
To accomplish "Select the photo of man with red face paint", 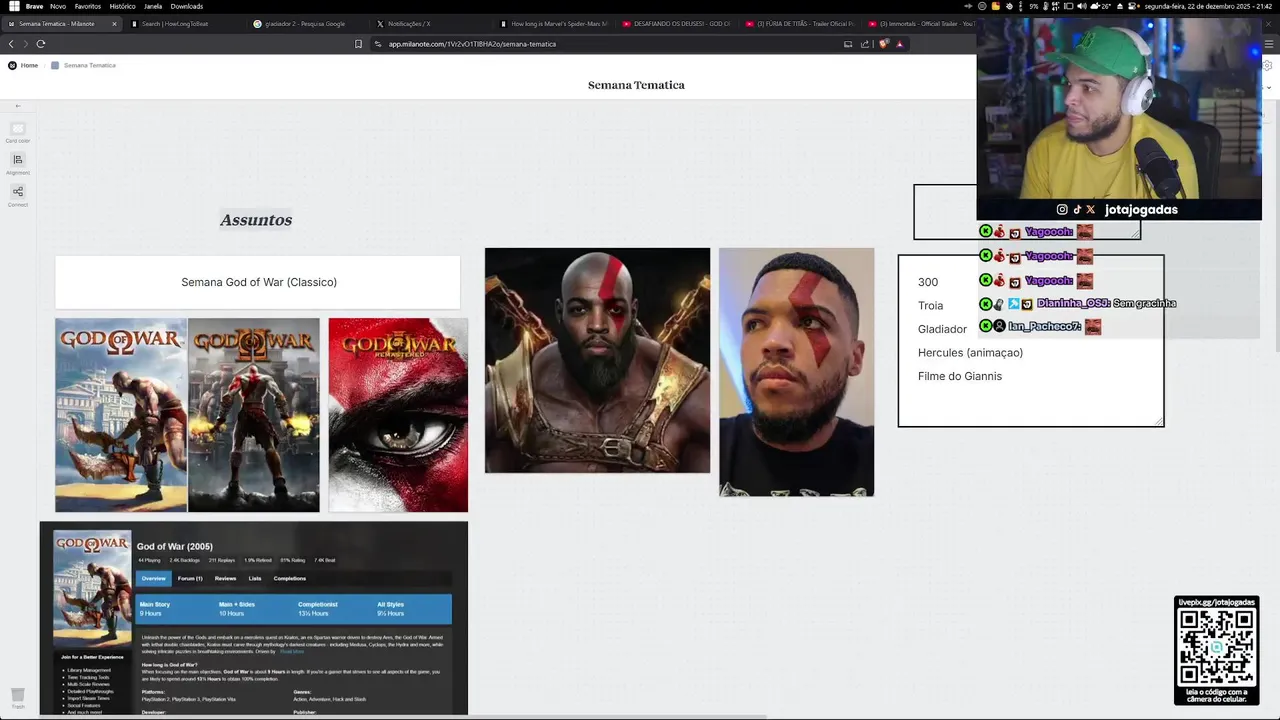I will pyautogui.click(x=796, y=372).
